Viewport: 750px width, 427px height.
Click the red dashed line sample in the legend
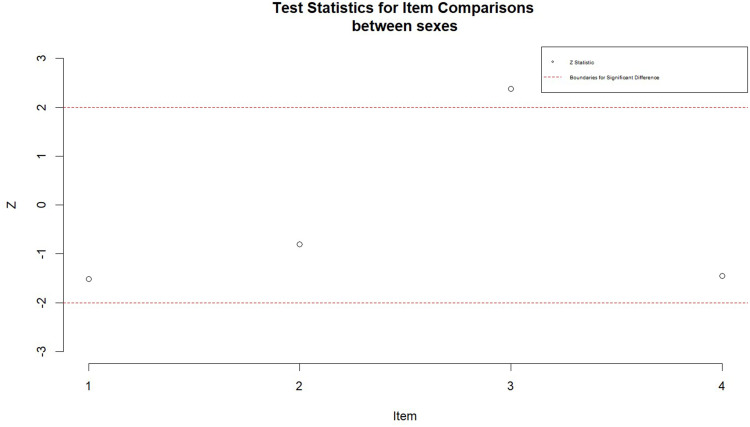[x=553, y=77]
